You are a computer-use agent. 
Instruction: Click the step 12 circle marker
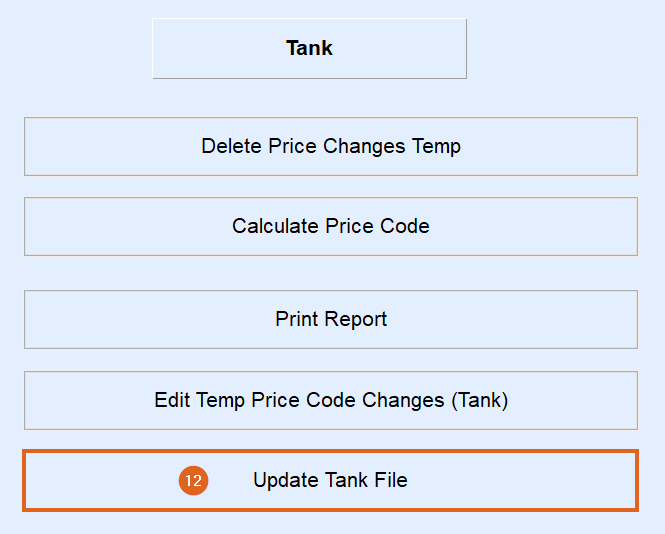(x=193, y=481)
